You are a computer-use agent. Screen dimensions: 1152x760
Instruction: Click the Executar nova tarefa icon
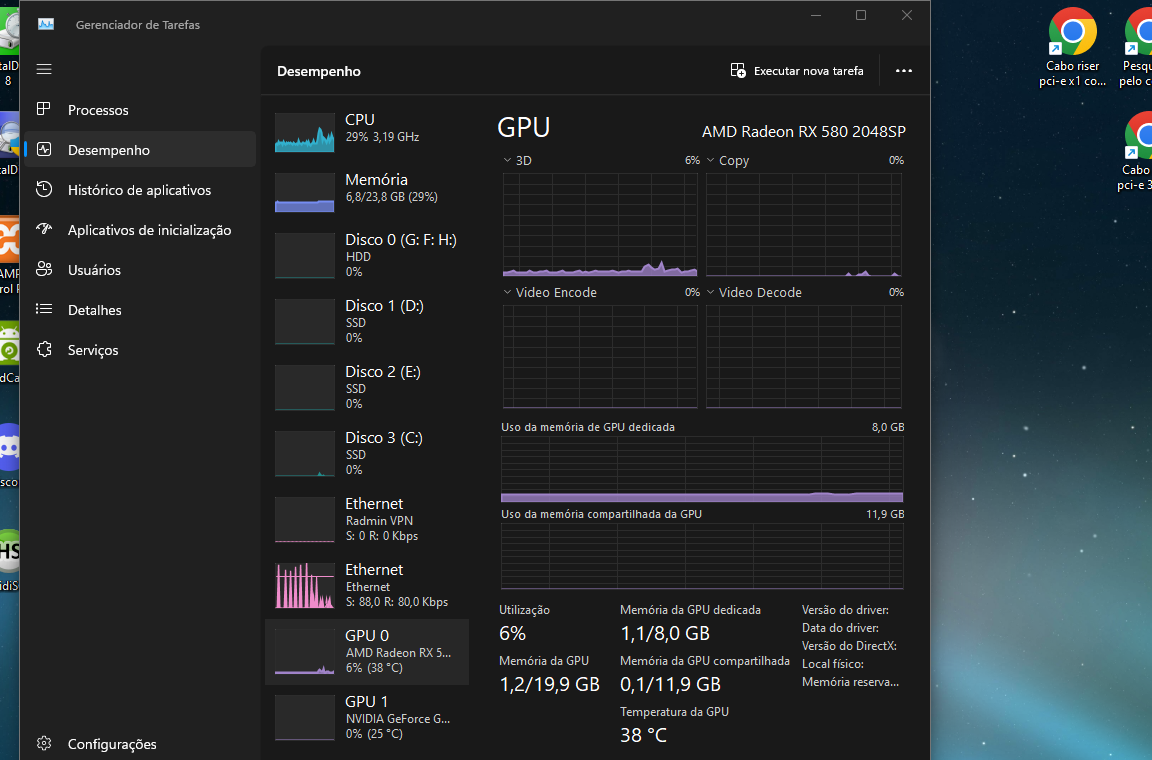[738, 71]
